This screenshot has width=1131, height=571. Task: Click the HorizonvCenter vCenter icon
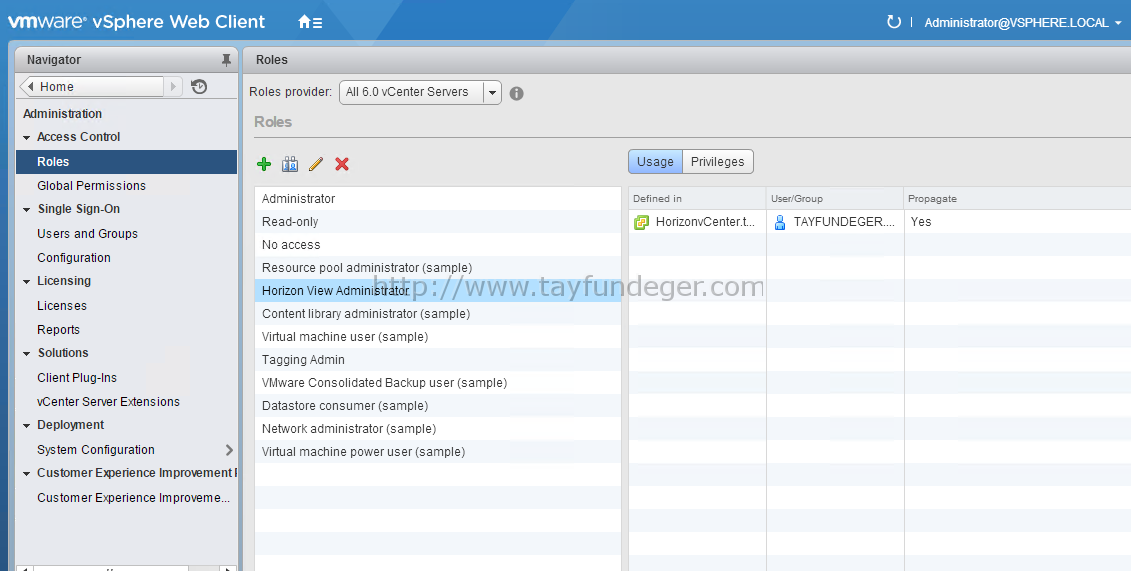641,222
